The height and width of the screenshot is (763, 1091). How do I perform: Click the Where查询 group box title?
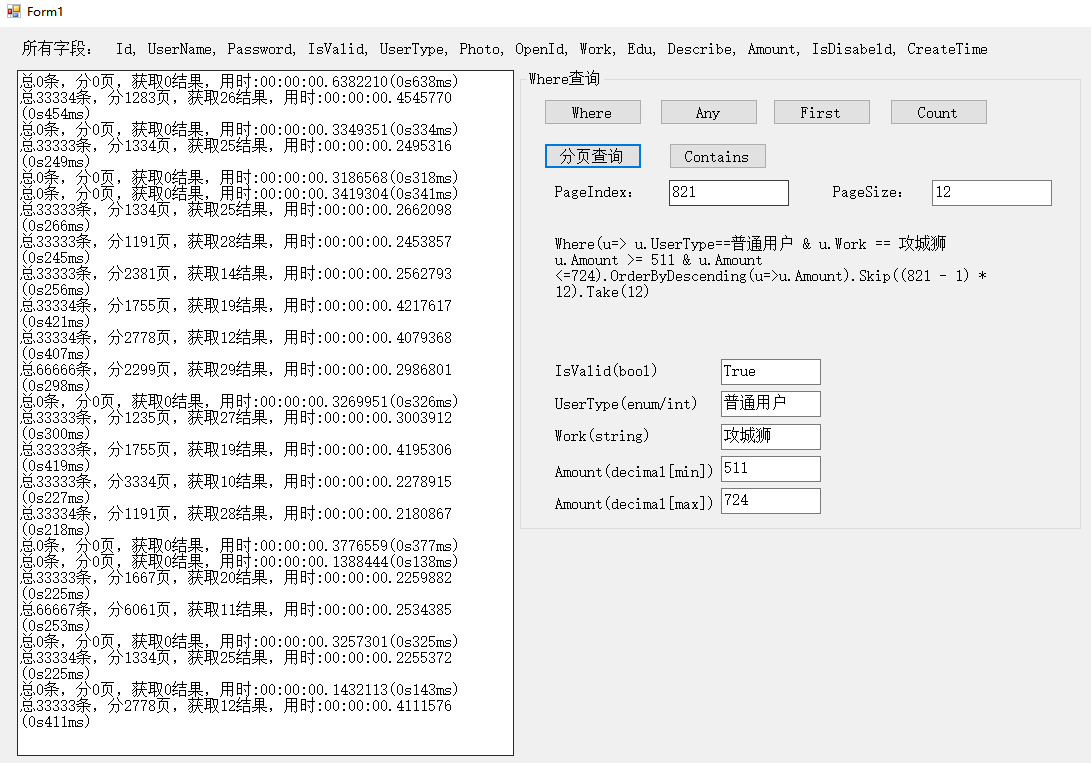point(564,79)
